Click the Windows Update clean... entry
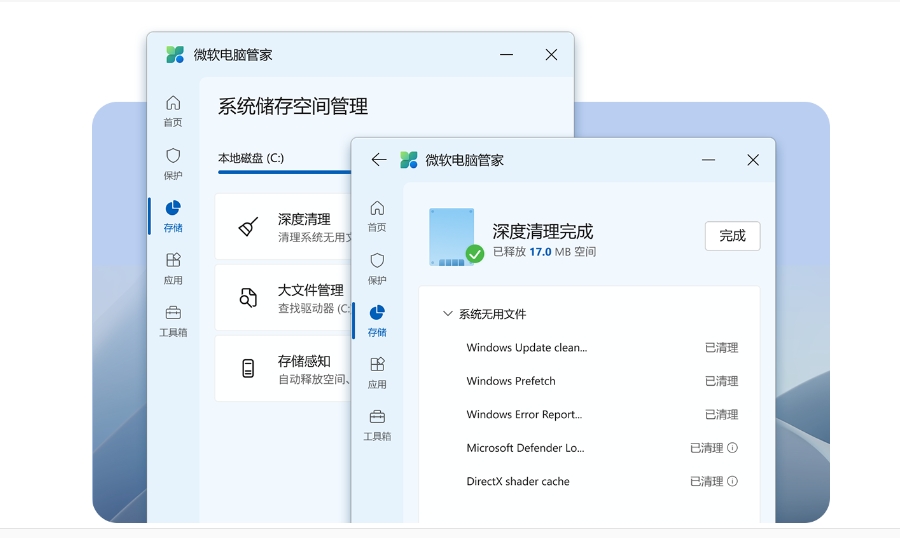 527,347
